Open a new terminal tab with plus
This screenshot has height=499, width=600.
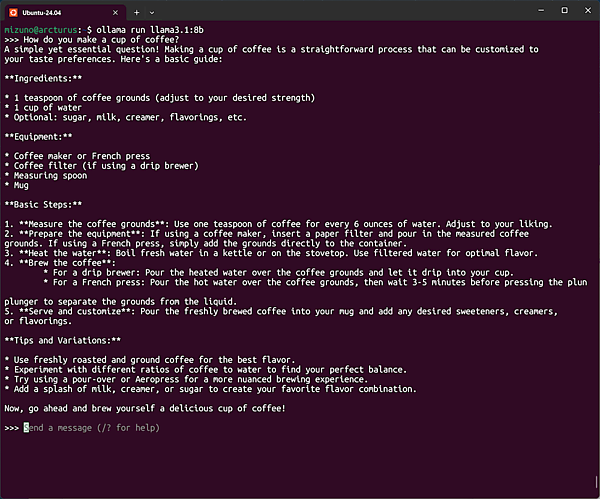(x=136, y=11)
